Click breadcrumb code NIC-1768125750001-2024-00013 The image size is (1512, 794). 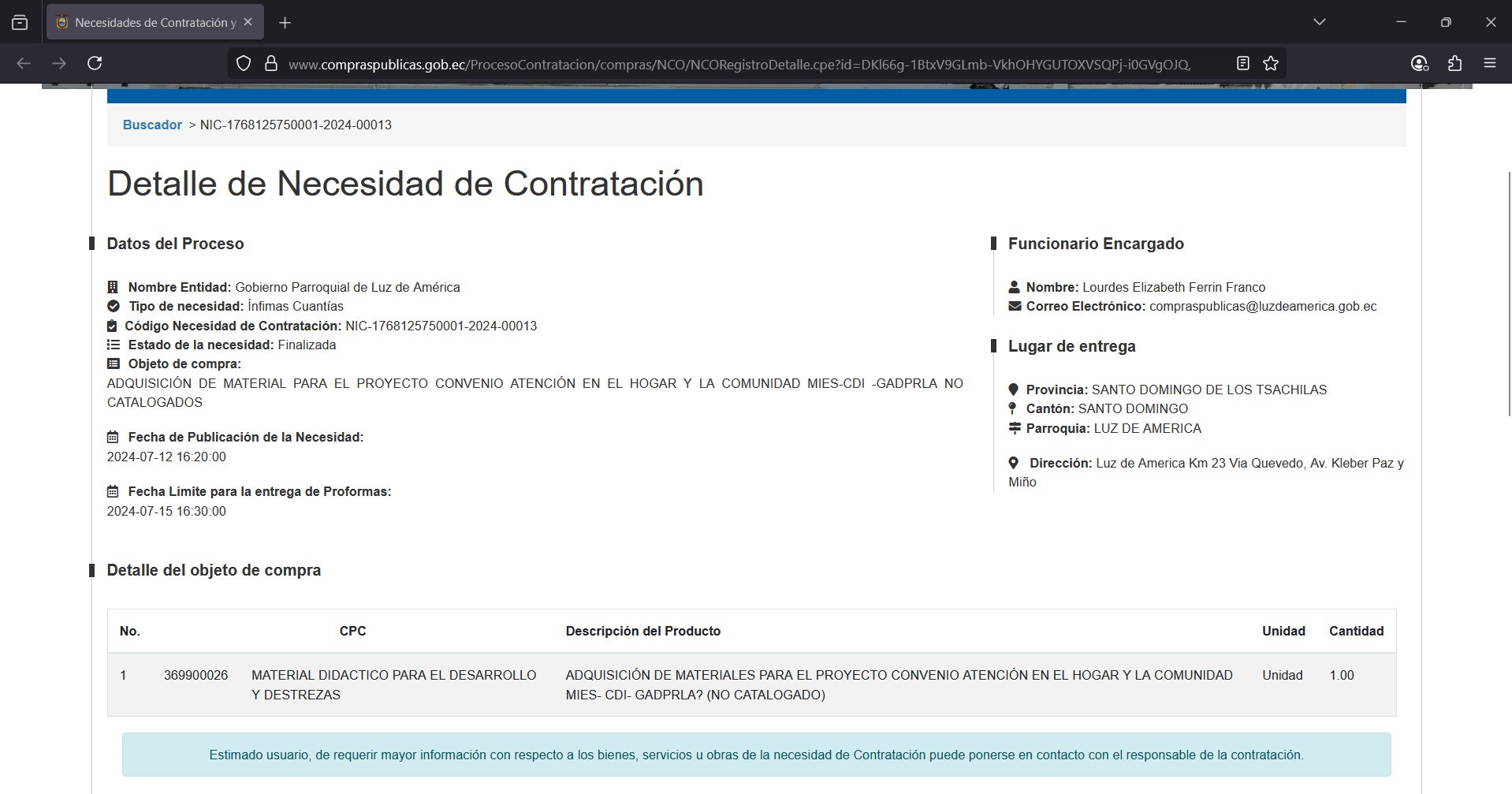coord(296,125)
